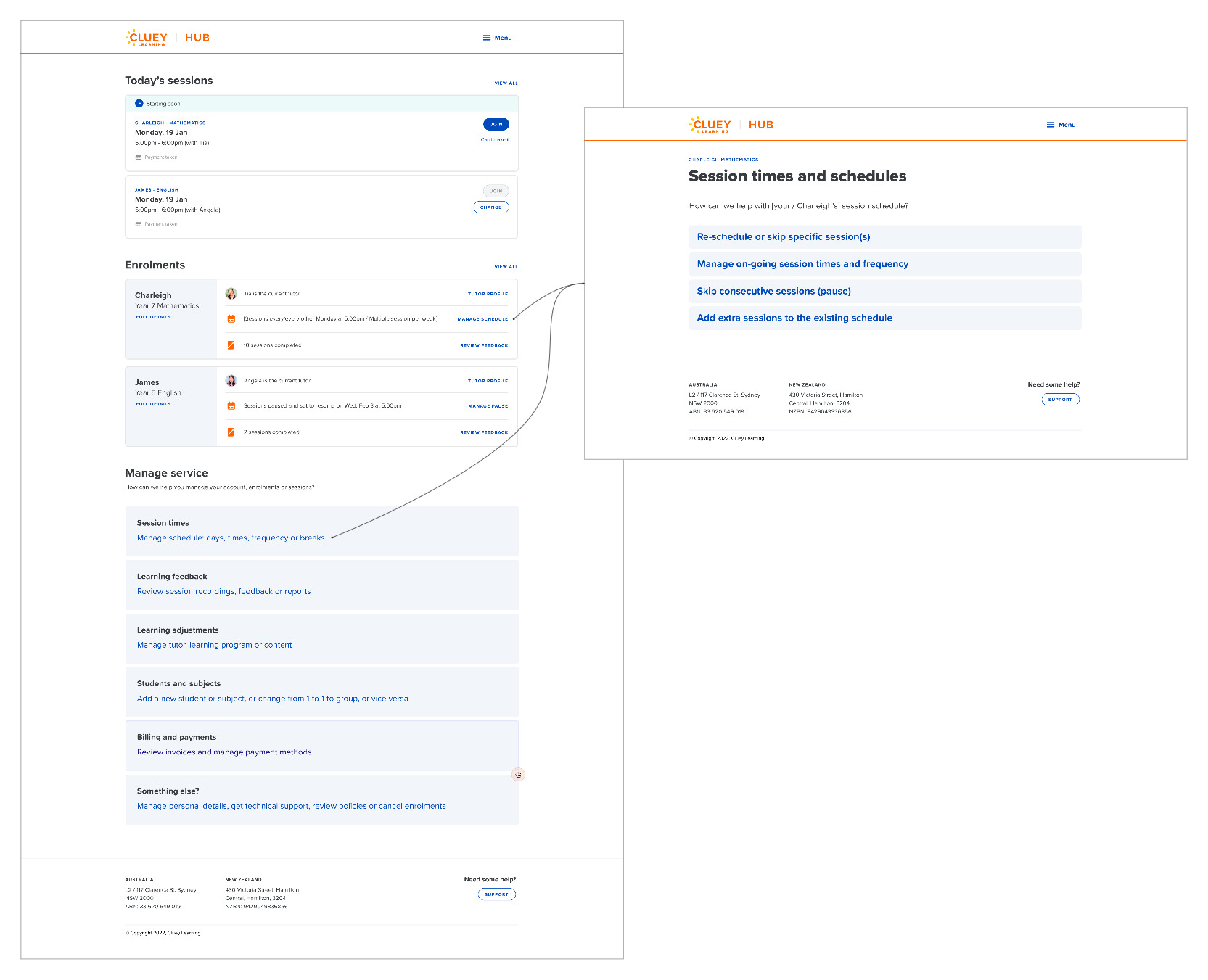Open 'Manage tutor, learning program or content'
Viewport: 1208px width, 980px height.
pos(214,646)
